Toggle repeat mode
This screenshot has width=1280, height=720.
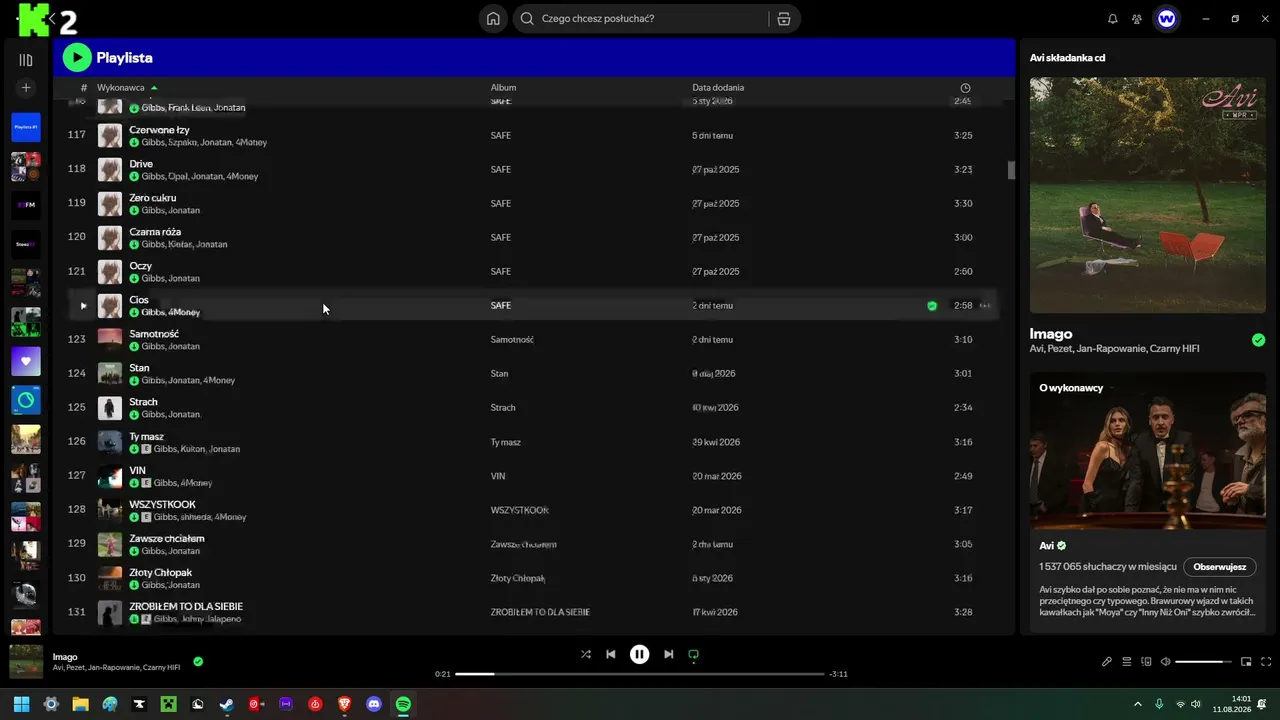point(693,654)
